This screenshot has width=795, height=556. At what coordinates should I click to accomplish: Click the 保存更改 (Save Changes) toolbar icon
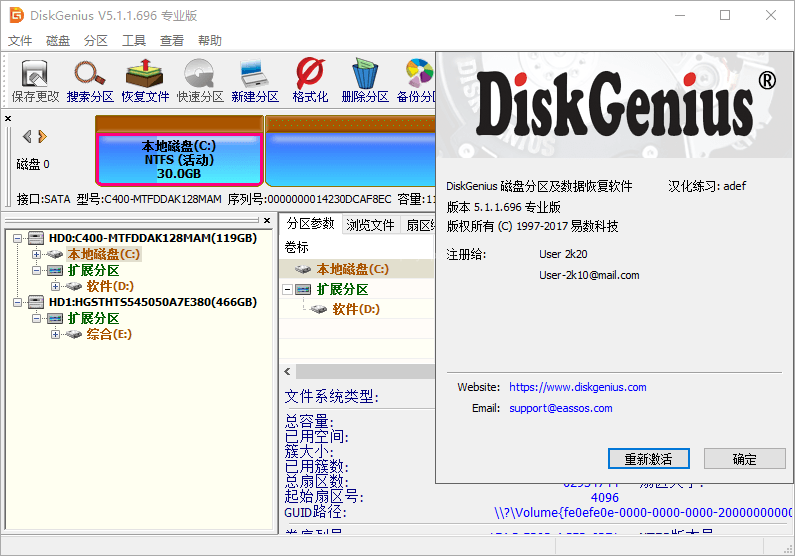click(36, 80)
